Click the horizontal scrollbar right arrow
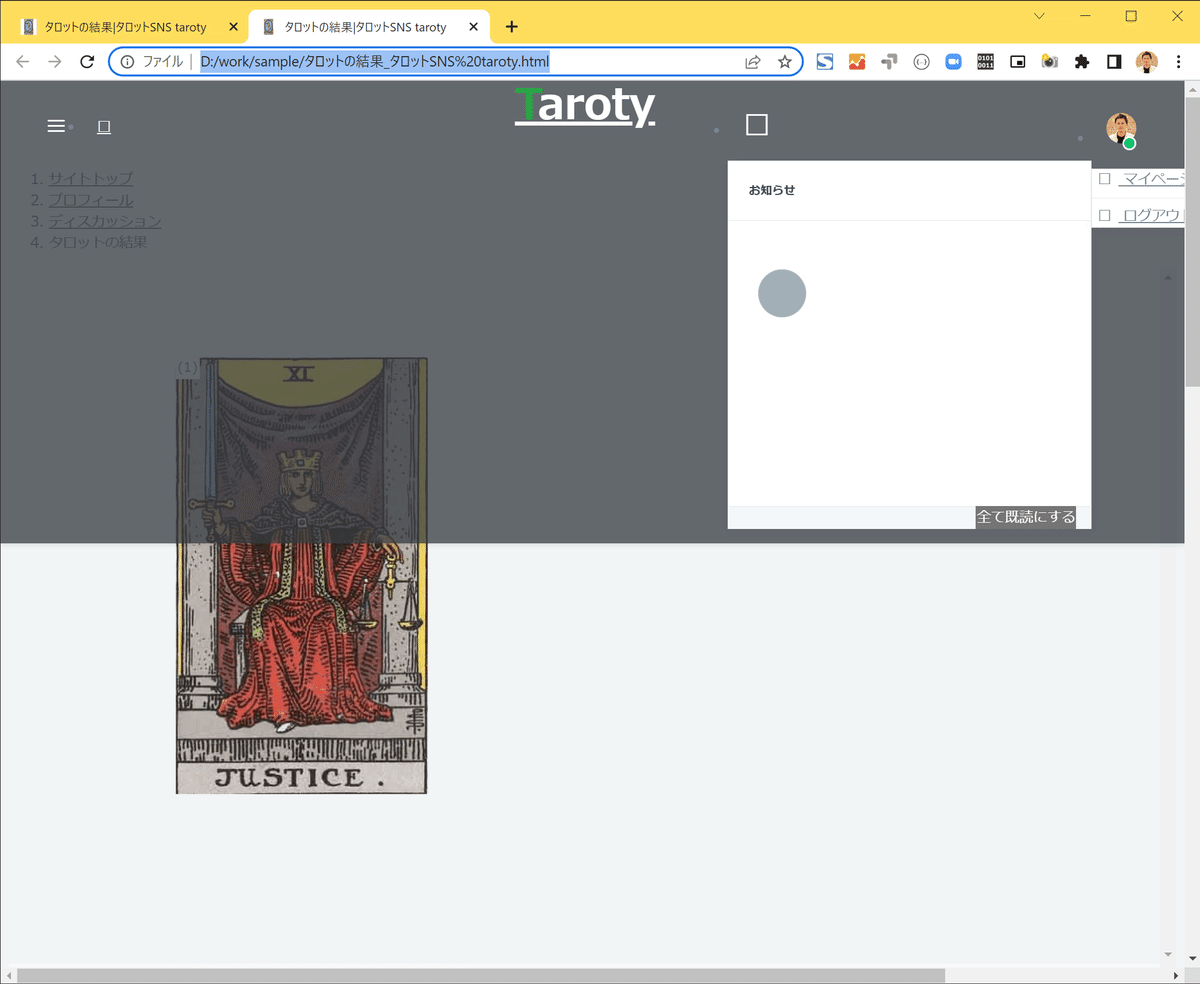 coord(1175,976)
